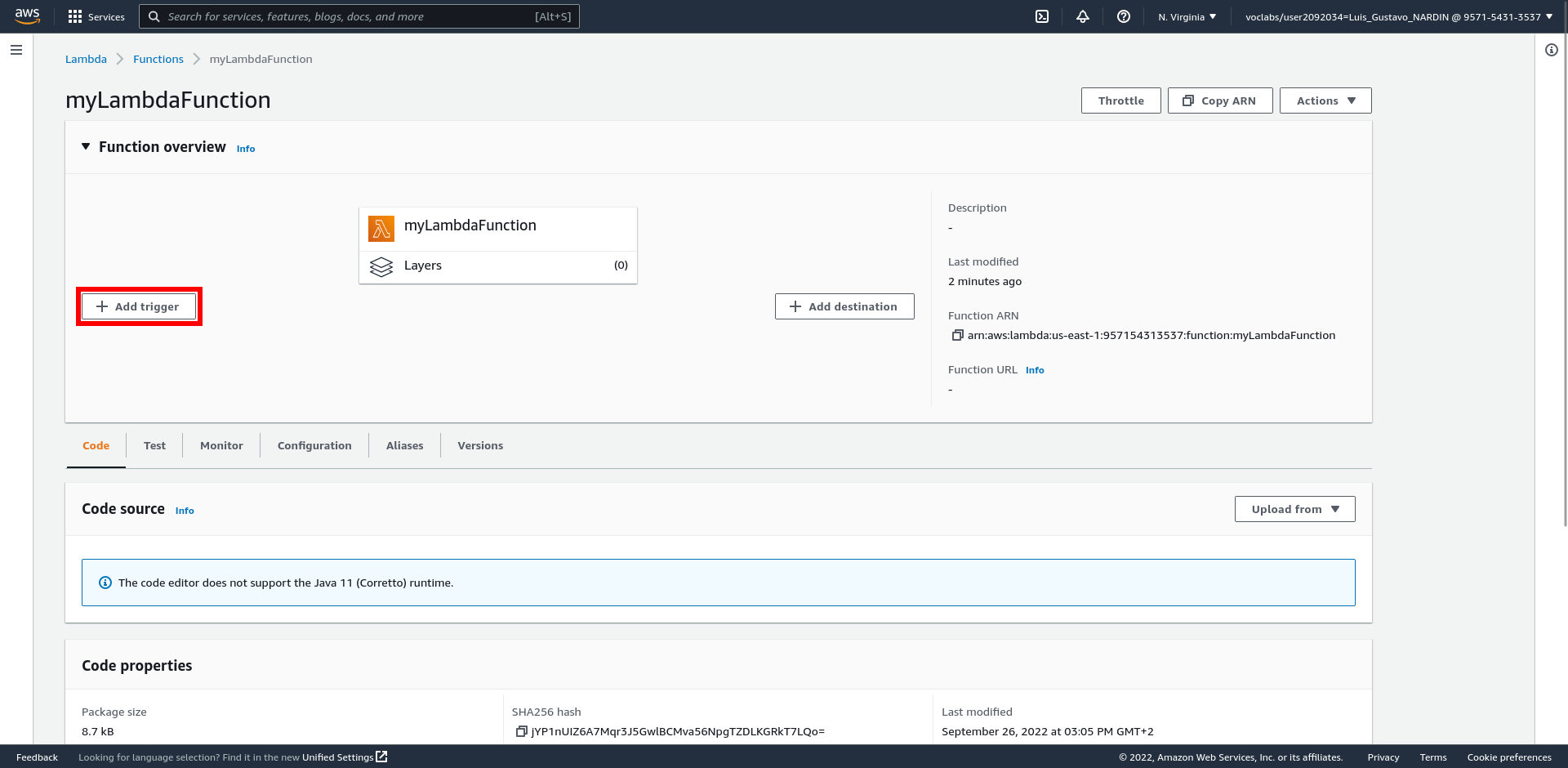The image size is (1568, 768).
Task: Copy the Function ARN with copy icon
Action: (957, 335)
